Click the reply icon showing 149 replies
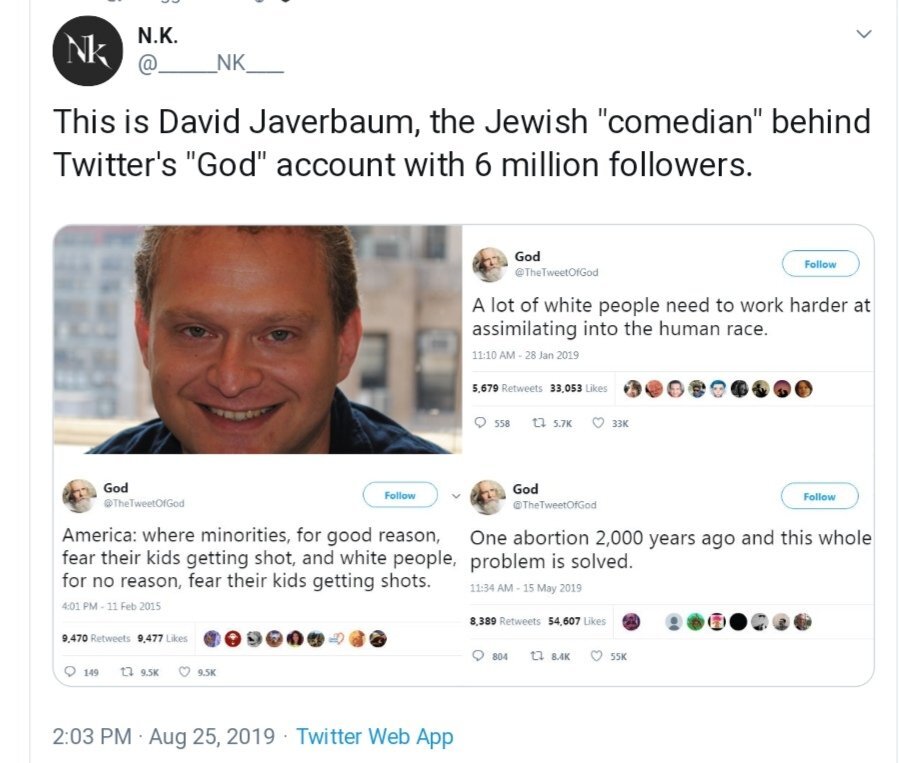The height and width of the screenshot is (763, 899). point(69,672)
